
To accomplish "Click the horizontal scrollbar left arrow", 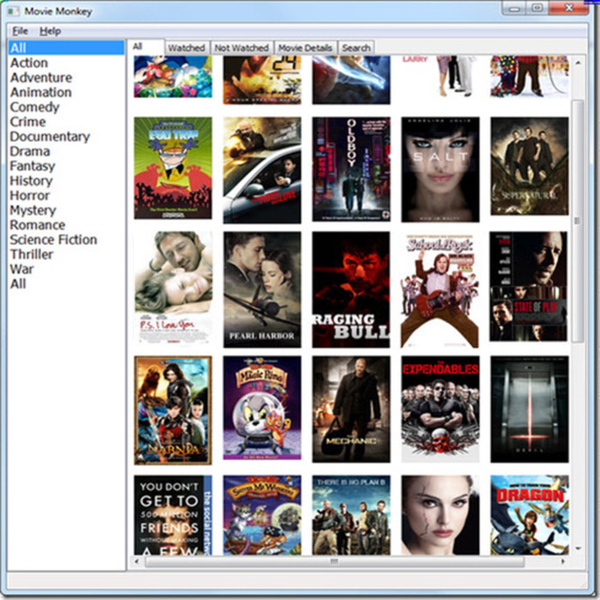I will (137, 561).
